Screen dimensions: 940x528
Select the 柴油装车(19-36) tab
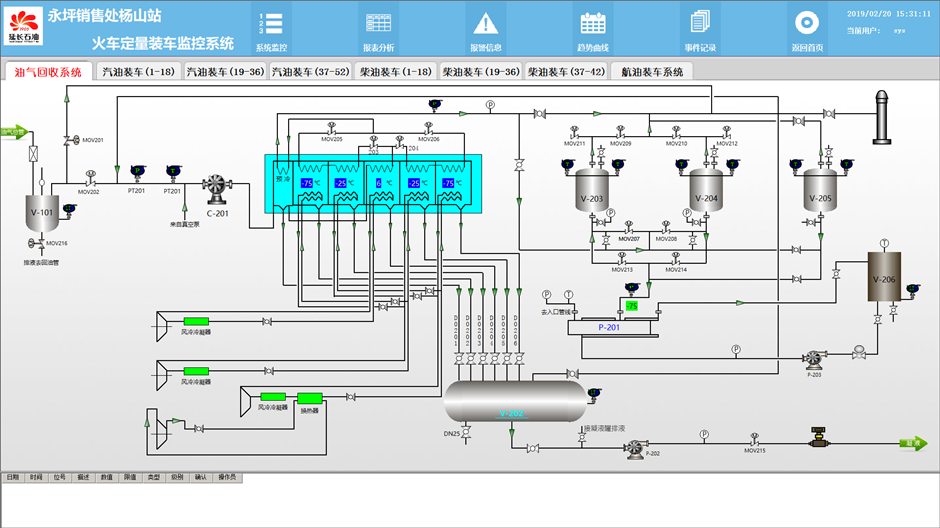pyautogui.click(x=481, y=72)
